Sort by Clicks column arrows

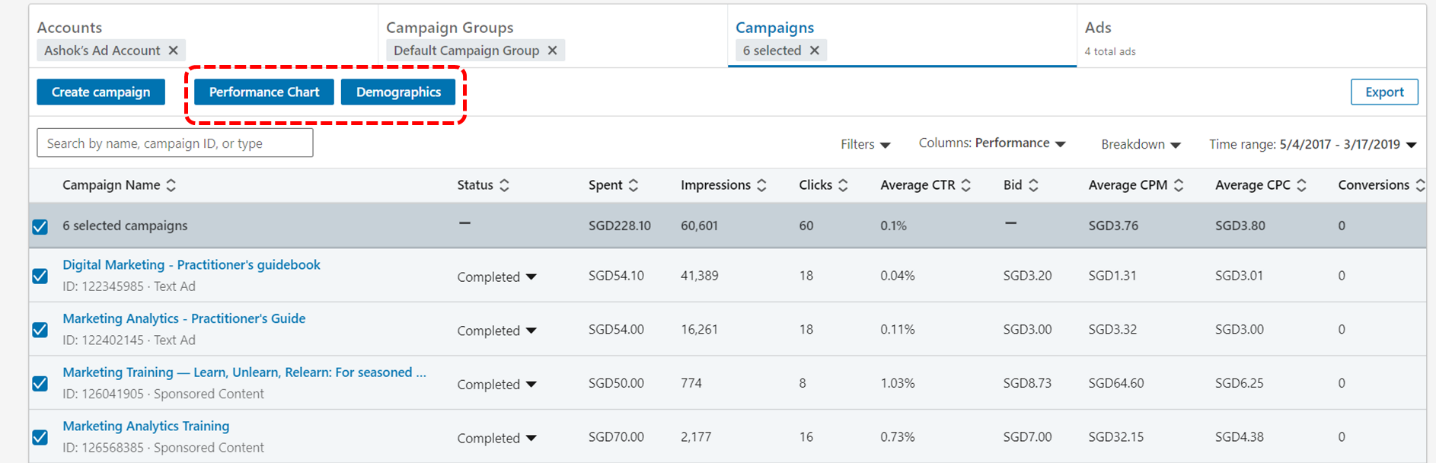coord(843,185)
